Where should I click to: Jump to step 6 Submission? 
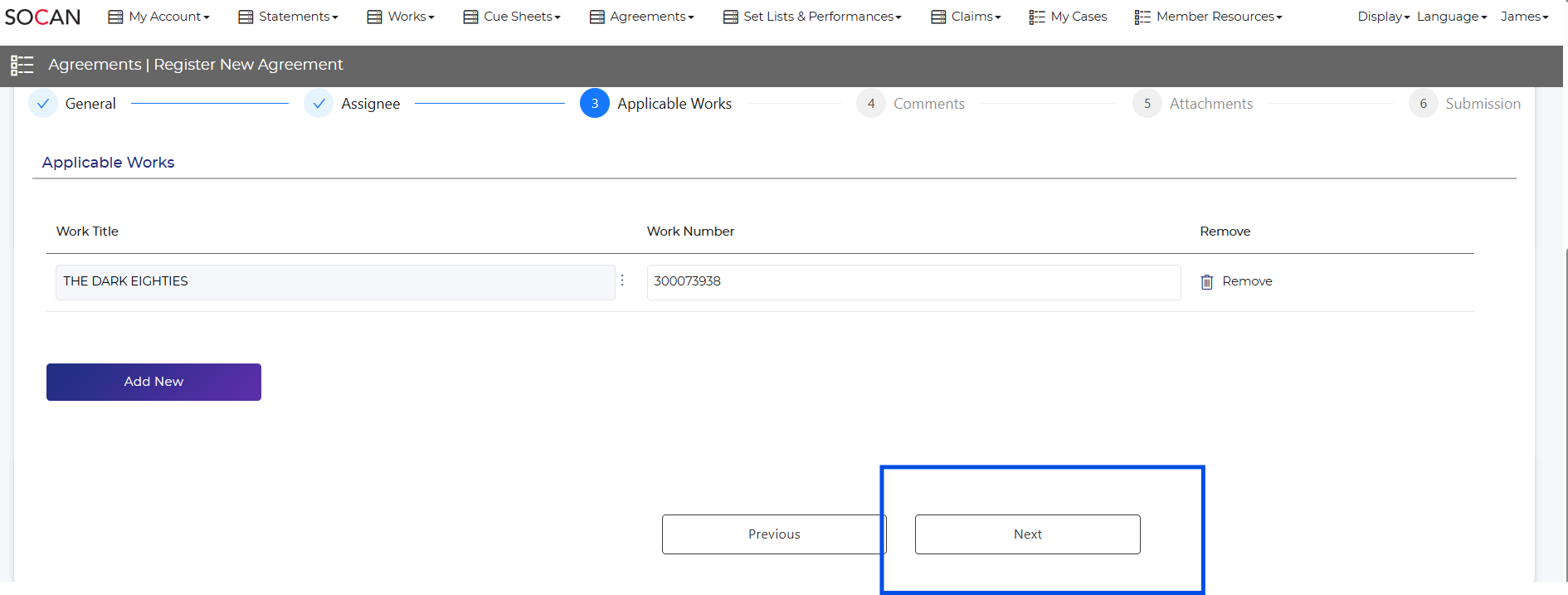(x=1423, y=104)
